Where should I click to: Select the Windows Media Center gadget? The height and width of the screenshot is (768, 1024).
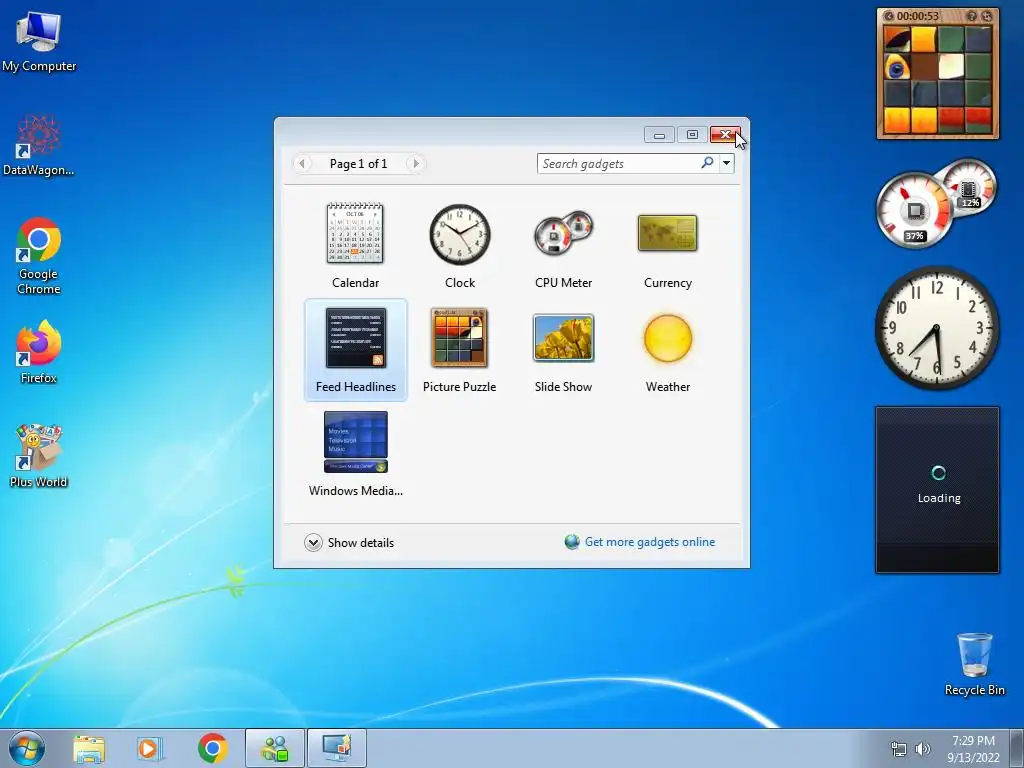[x=355, y=454]
